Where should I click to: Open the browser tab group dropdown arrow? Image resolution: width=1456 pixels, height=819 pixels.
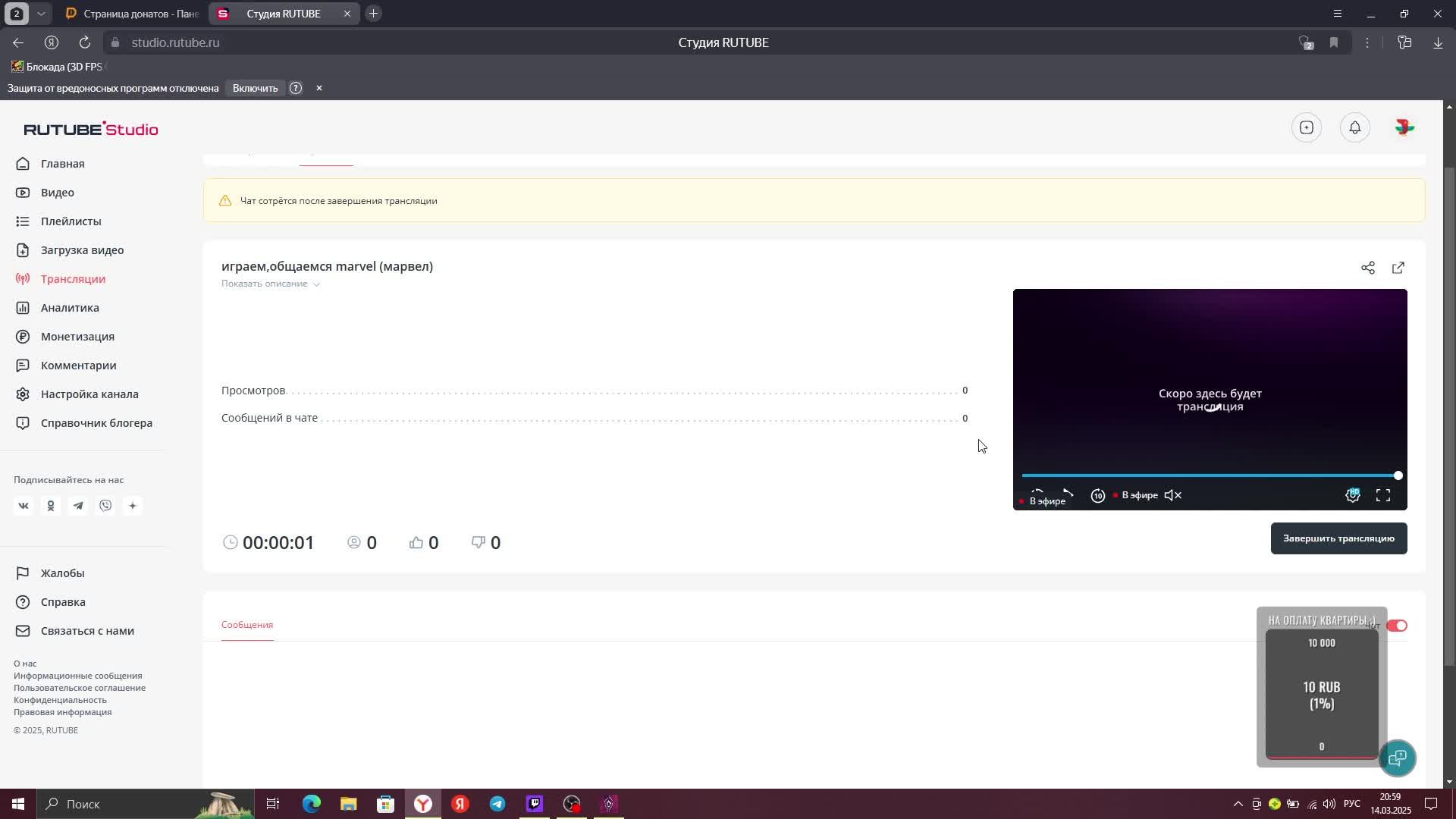[x=41, y=14]
